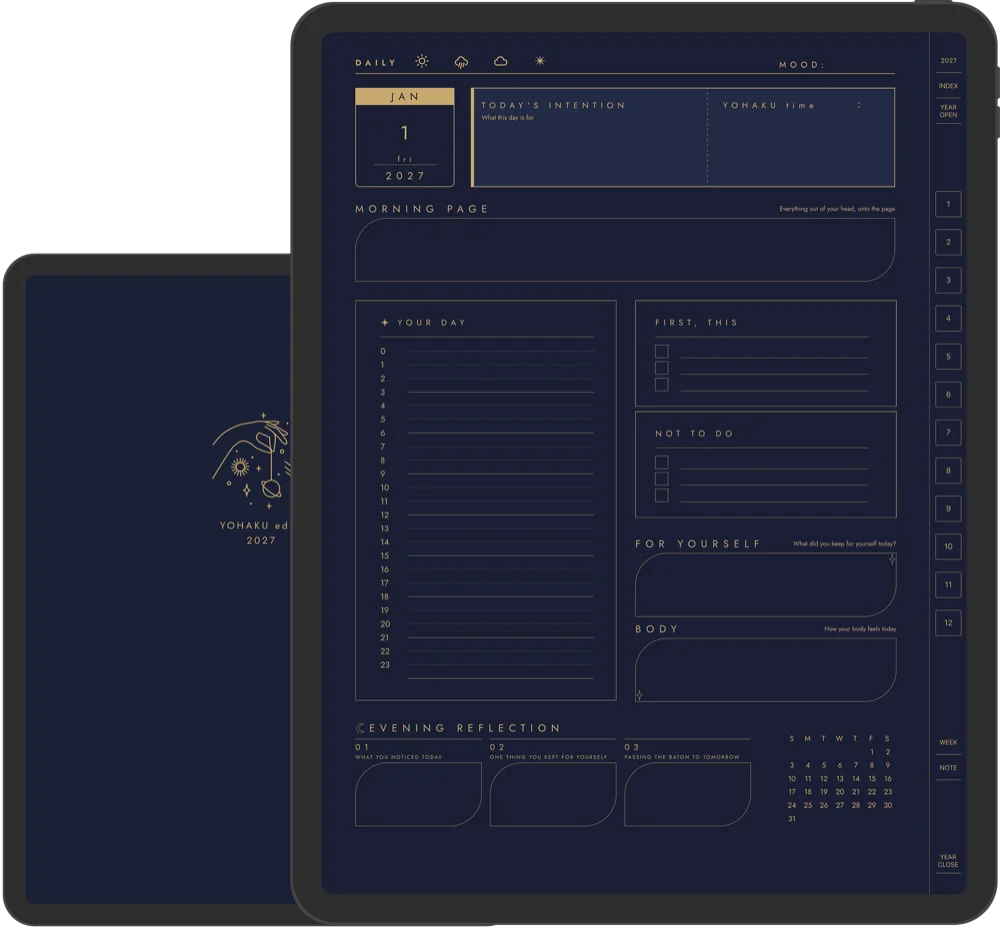Image resolution: width=1000 pixels, height=930 pixels.
Task: Go to month tab 8
Action: (x=948, y=471)
